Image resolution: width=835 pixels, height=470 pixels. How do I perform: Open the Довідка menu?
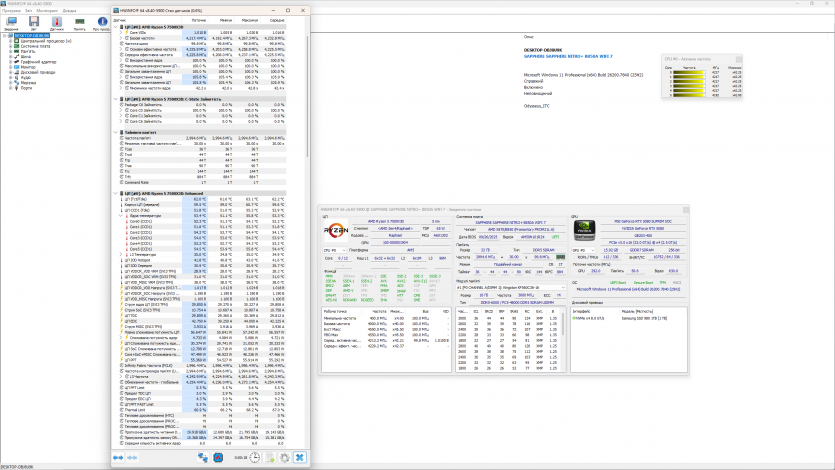click(69, 10)
